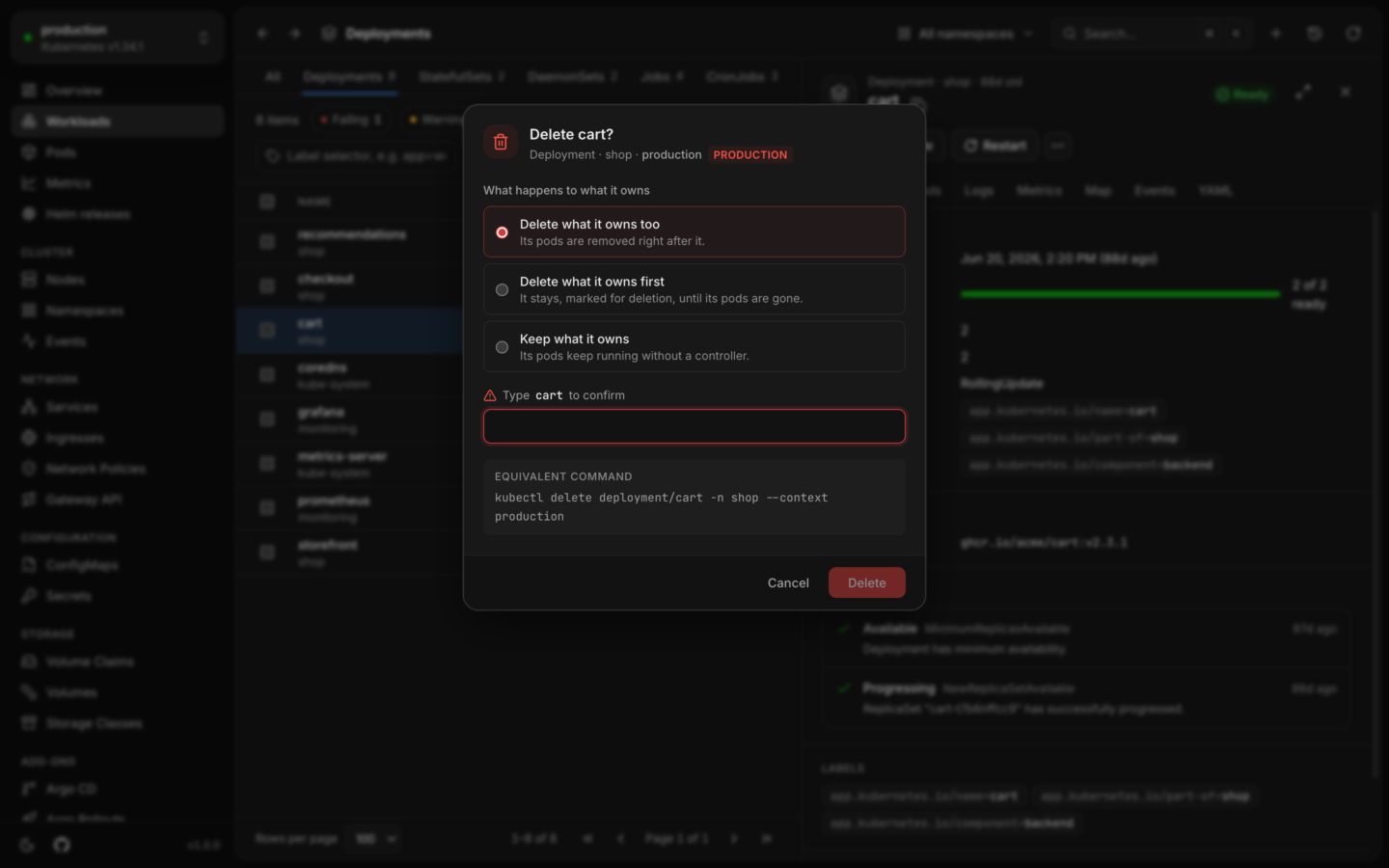Click the Restart button in detail panel
Image resolution: width=1389 pixels, height=868 pixels.
(x=994, y=146)
